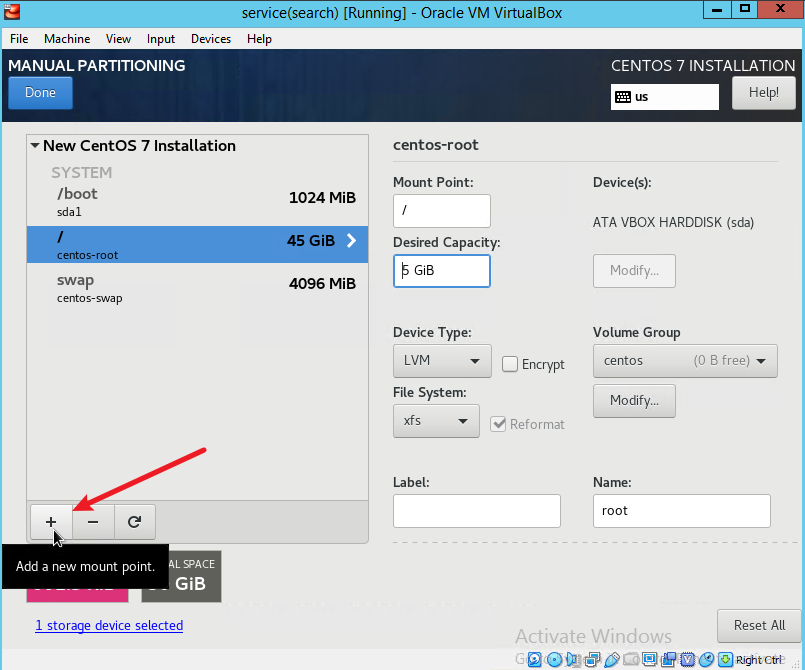Open the Help menu

pos(259,39)
